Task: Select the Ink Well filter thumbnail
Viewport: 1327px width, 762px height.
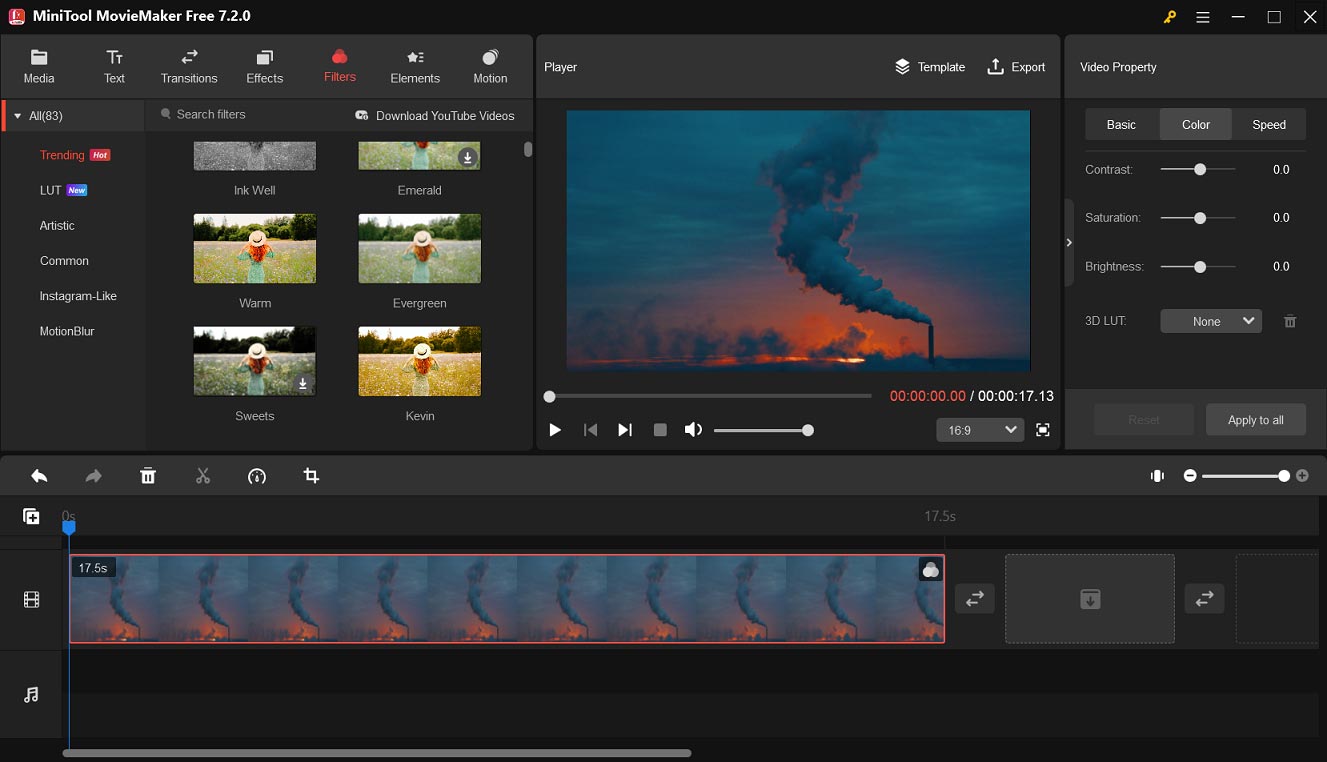Action: click(x=255, y=156)
